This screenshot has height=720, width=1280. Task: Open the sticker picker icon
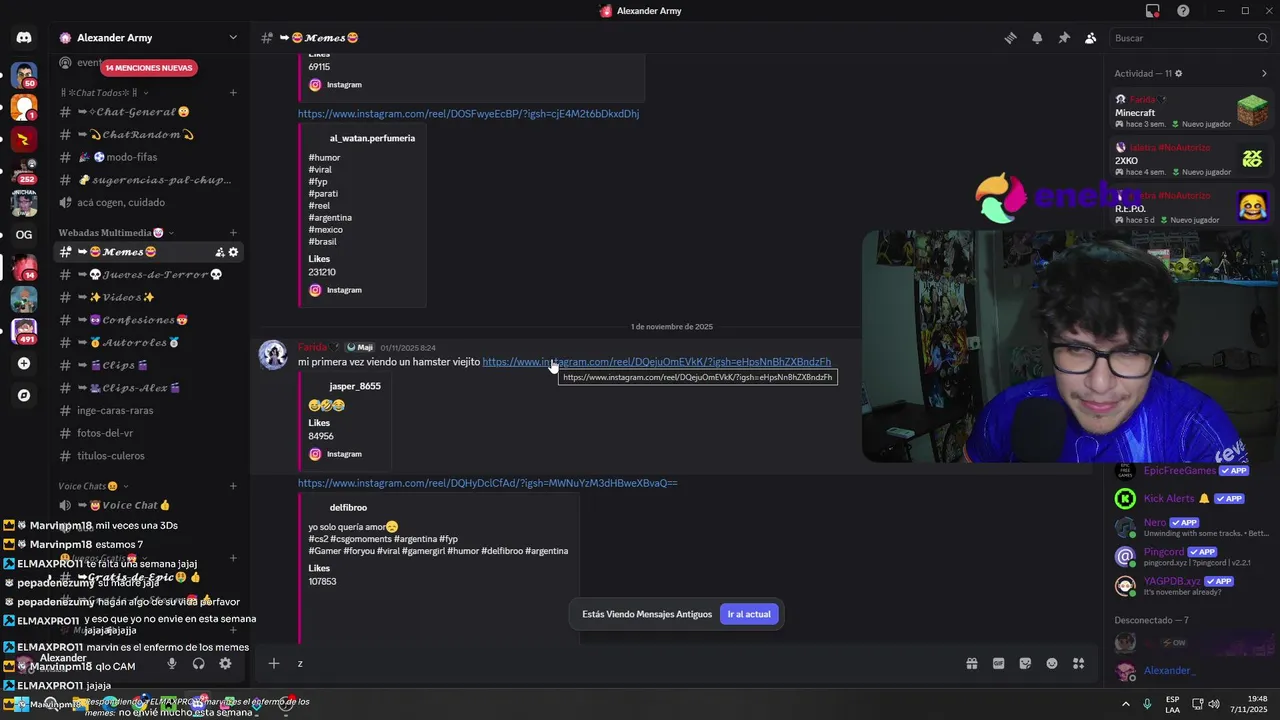pyautogui.click(x=1025, y=663)
